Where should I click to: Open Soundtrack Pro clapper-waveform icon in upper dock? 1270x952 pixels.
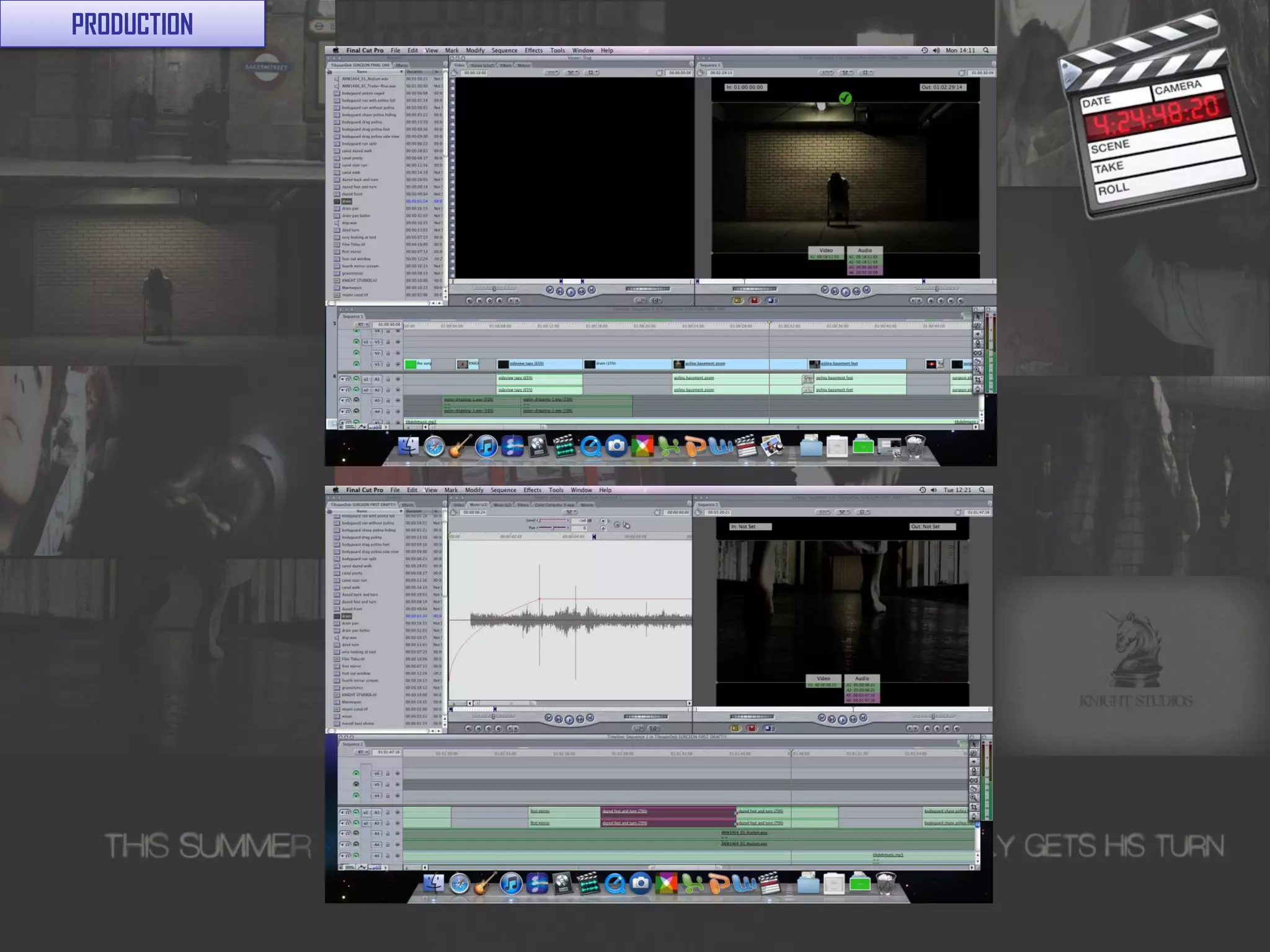[x=564, y=446]
